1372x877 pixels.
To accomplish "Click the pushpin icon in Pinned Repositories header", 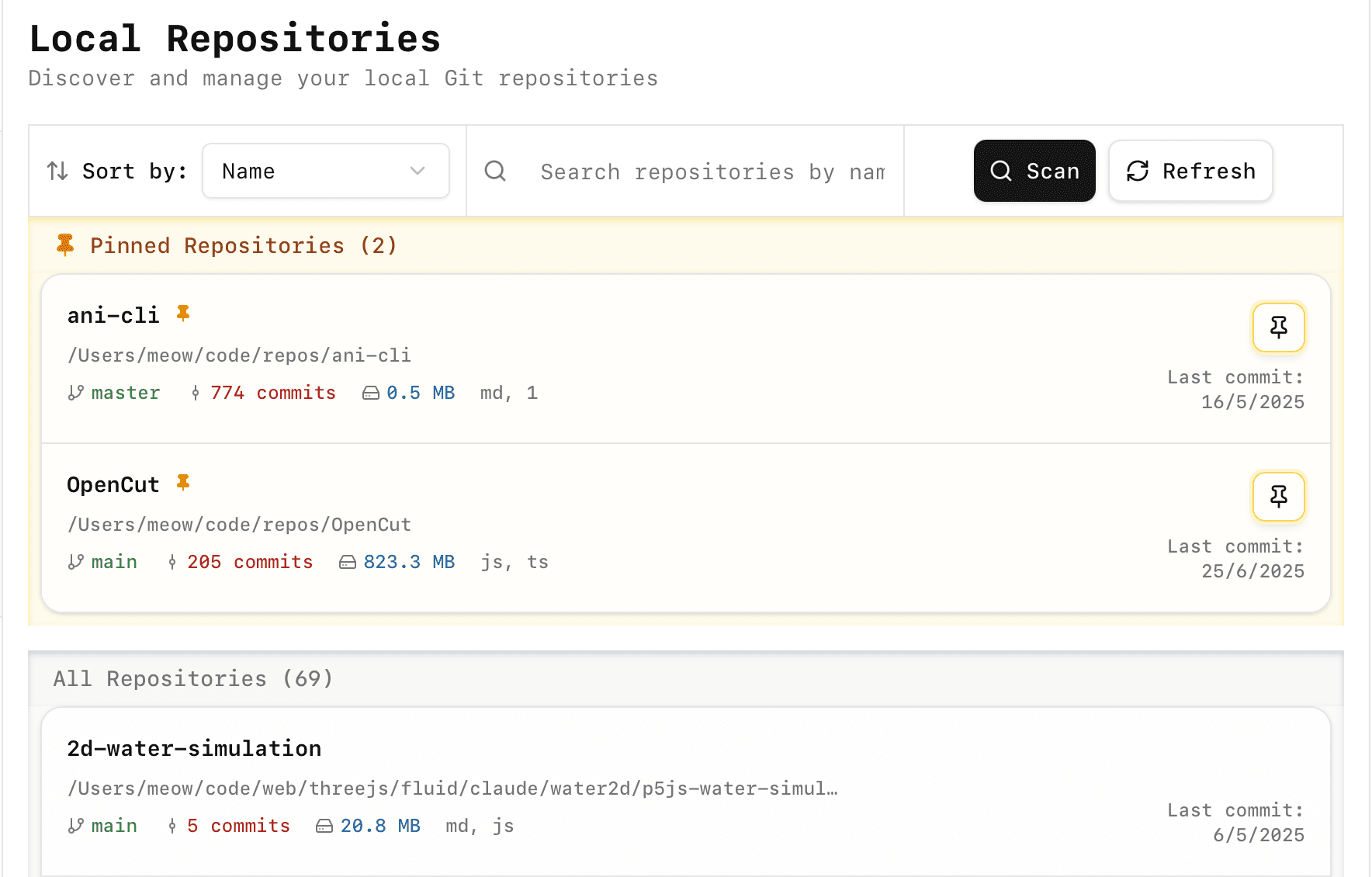I will click(65, 244).
